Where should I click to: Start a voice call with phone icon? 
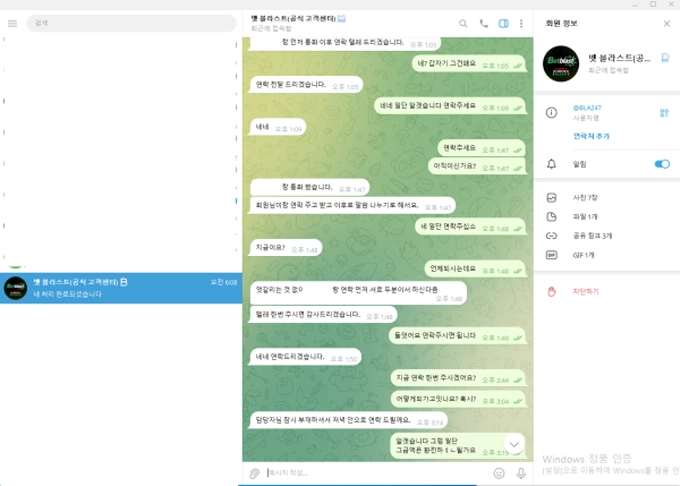click(484, 23)
